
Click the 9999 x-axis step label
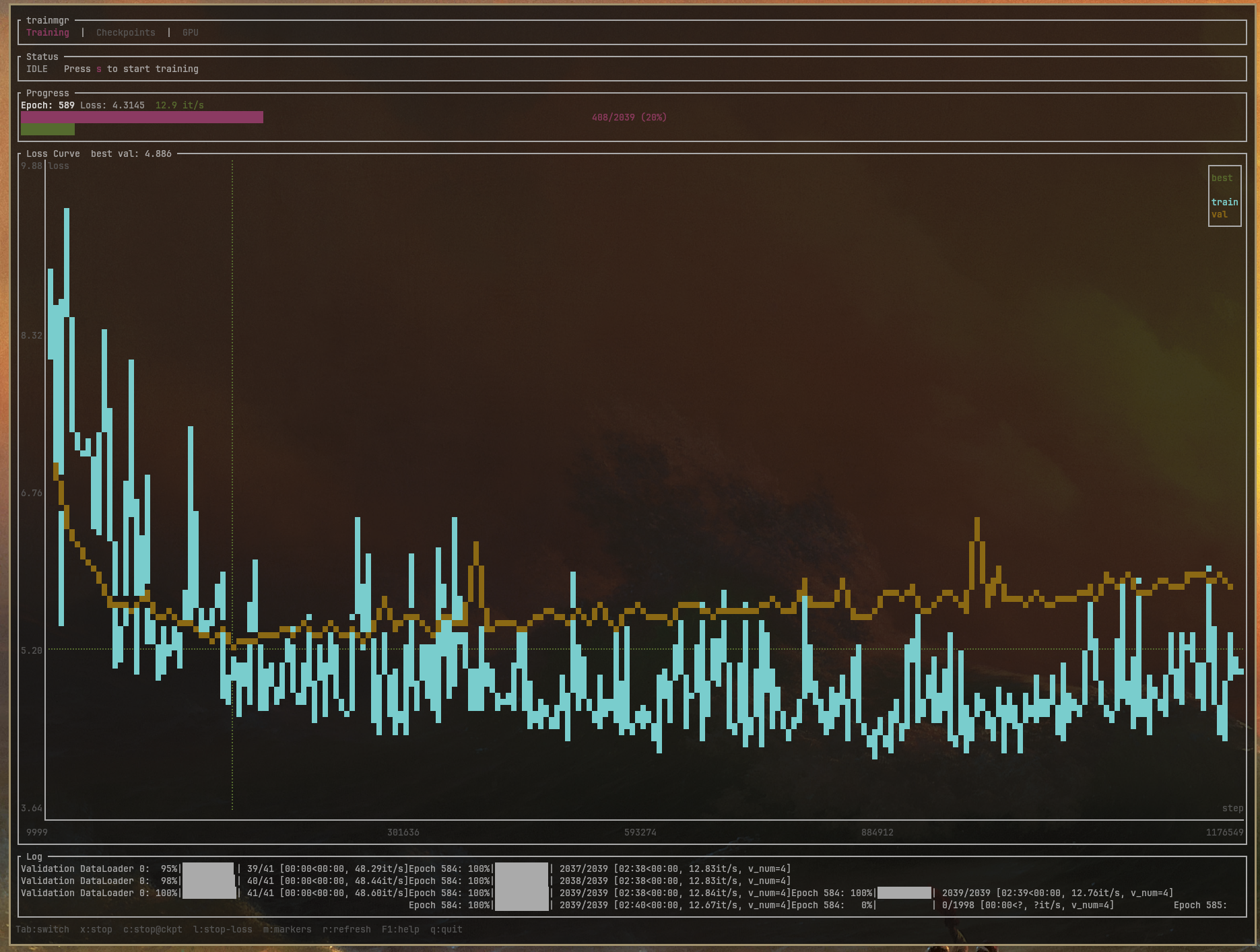[37, 832]
